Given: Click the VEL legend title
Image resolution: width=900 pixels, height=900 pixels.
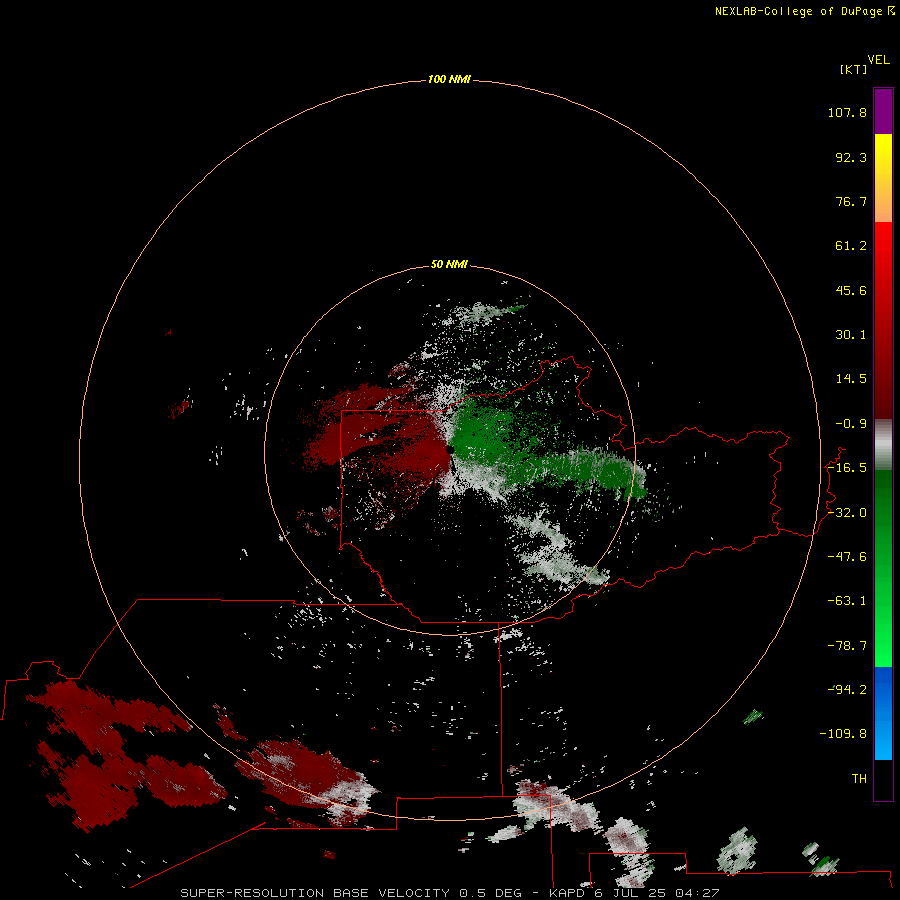Looking at the screenshot, I should pos(878,60).
